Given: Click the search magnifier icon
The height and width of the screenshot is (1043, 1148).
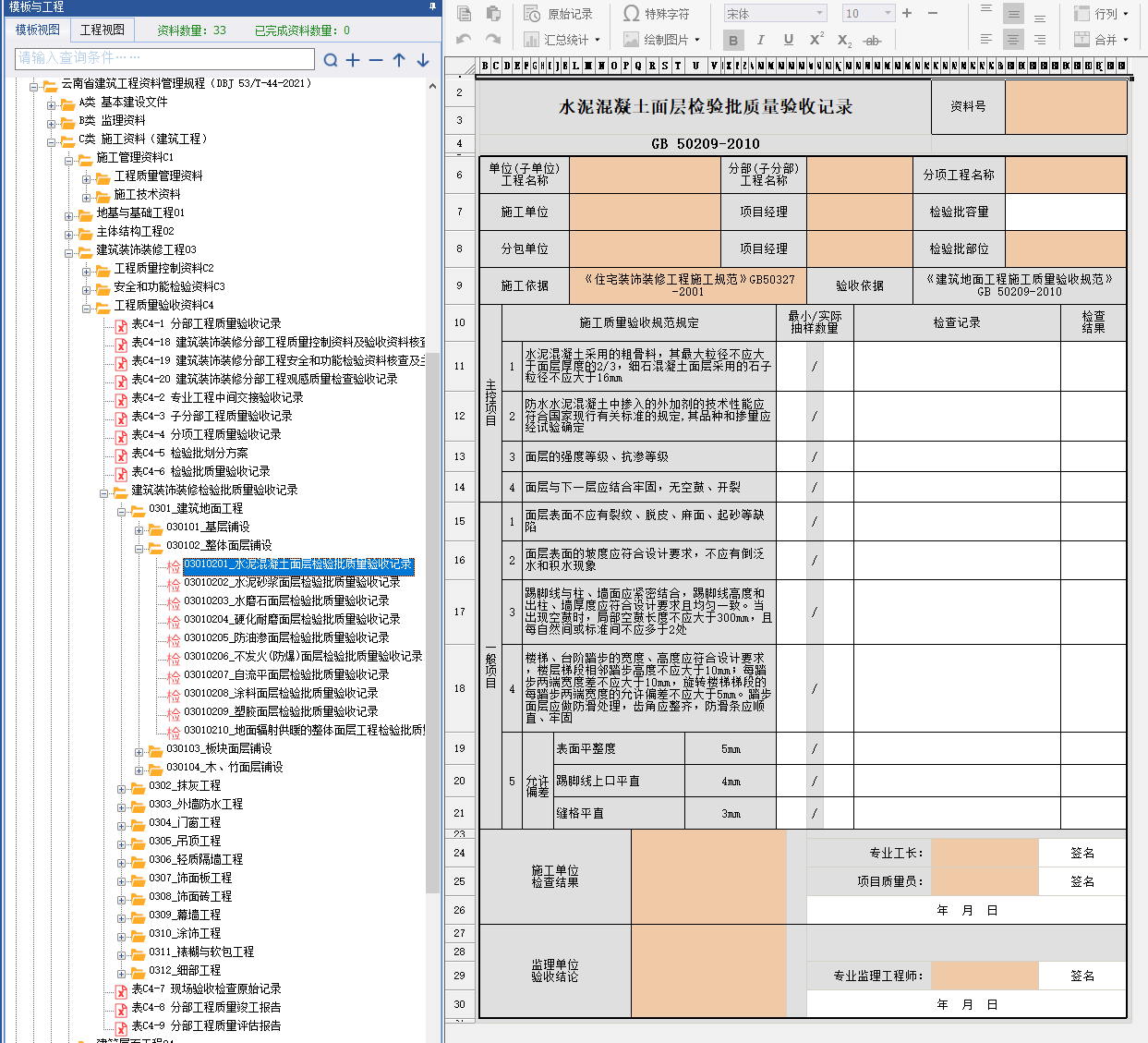Looking at the screenshot, I should [x=331, y=60].
